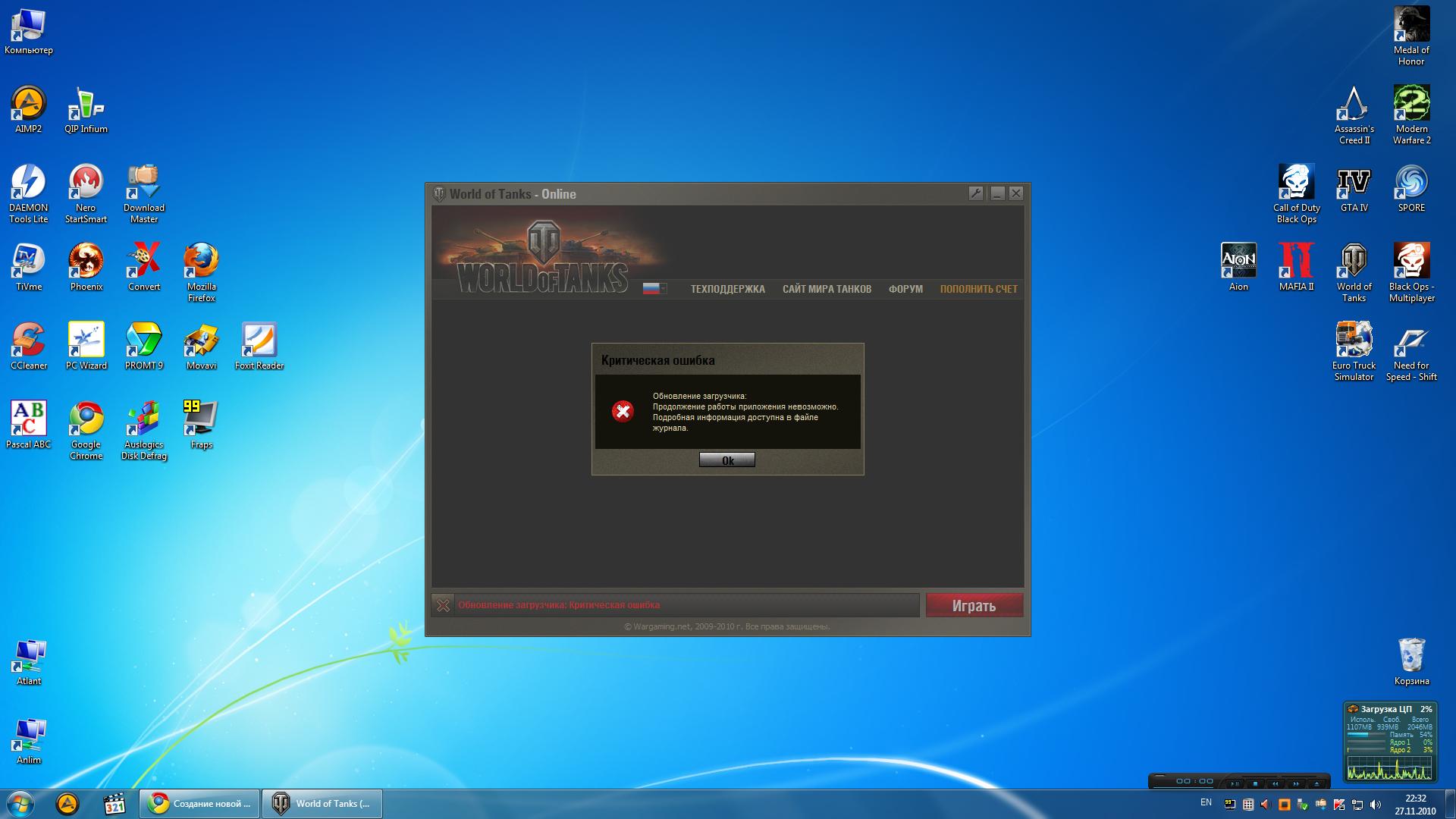
Task: Open Black Ops - Multiplayer shortcut
Action: point(1411,273)
